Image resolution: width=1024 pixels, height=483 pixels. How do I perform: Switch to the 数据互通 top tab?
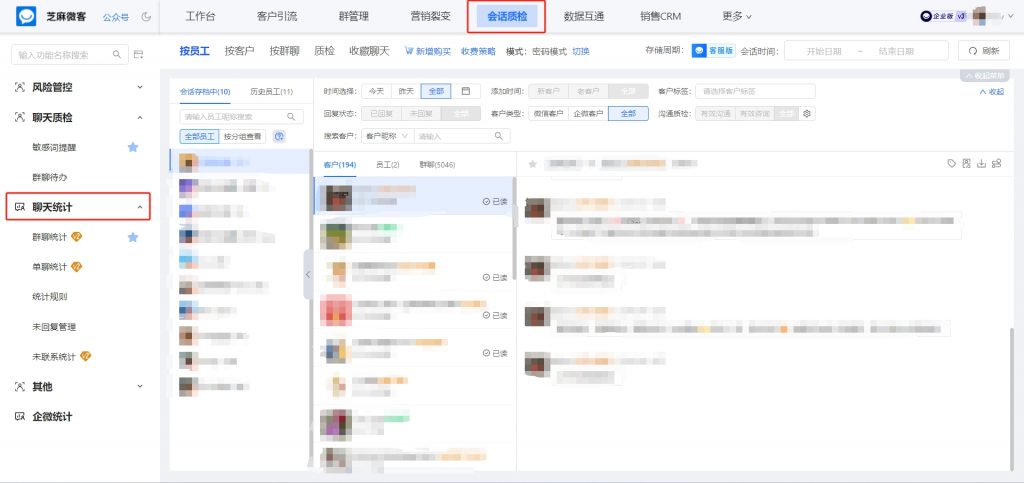(x=587, y=16)
